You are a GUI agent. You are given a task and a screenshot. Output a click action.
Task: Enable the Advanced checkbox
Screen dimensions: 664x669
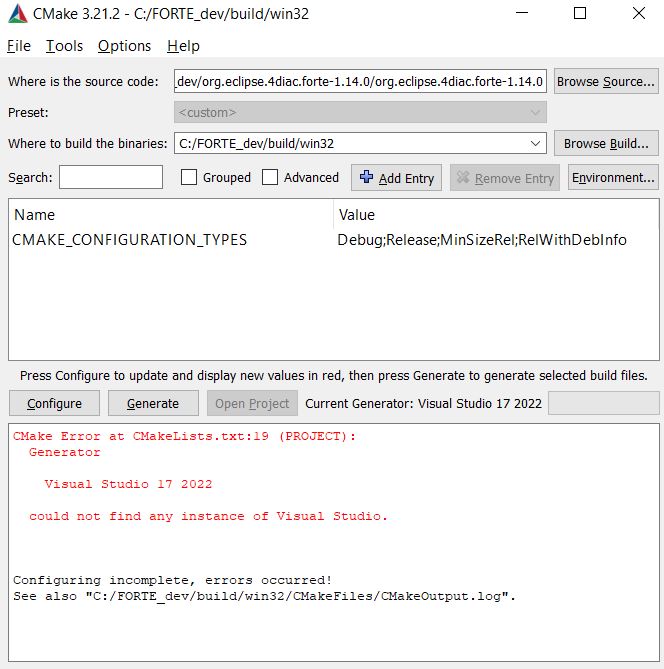(x=270, y=177)
